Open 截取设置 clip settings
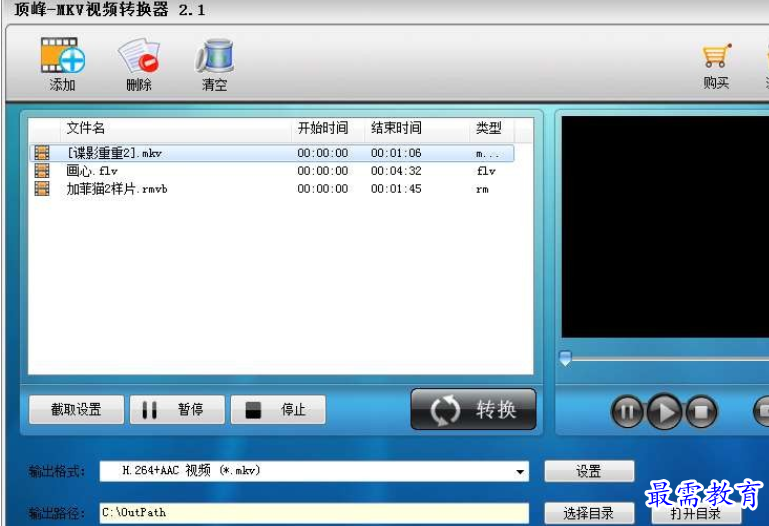769x526 pixels. pos(77,409)
